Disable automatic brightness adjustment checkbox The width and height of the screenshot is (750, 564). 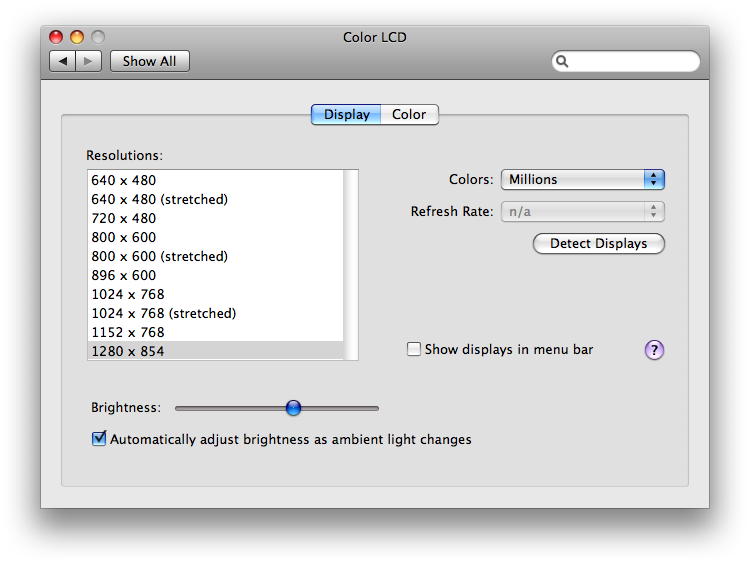coord(99,438)
